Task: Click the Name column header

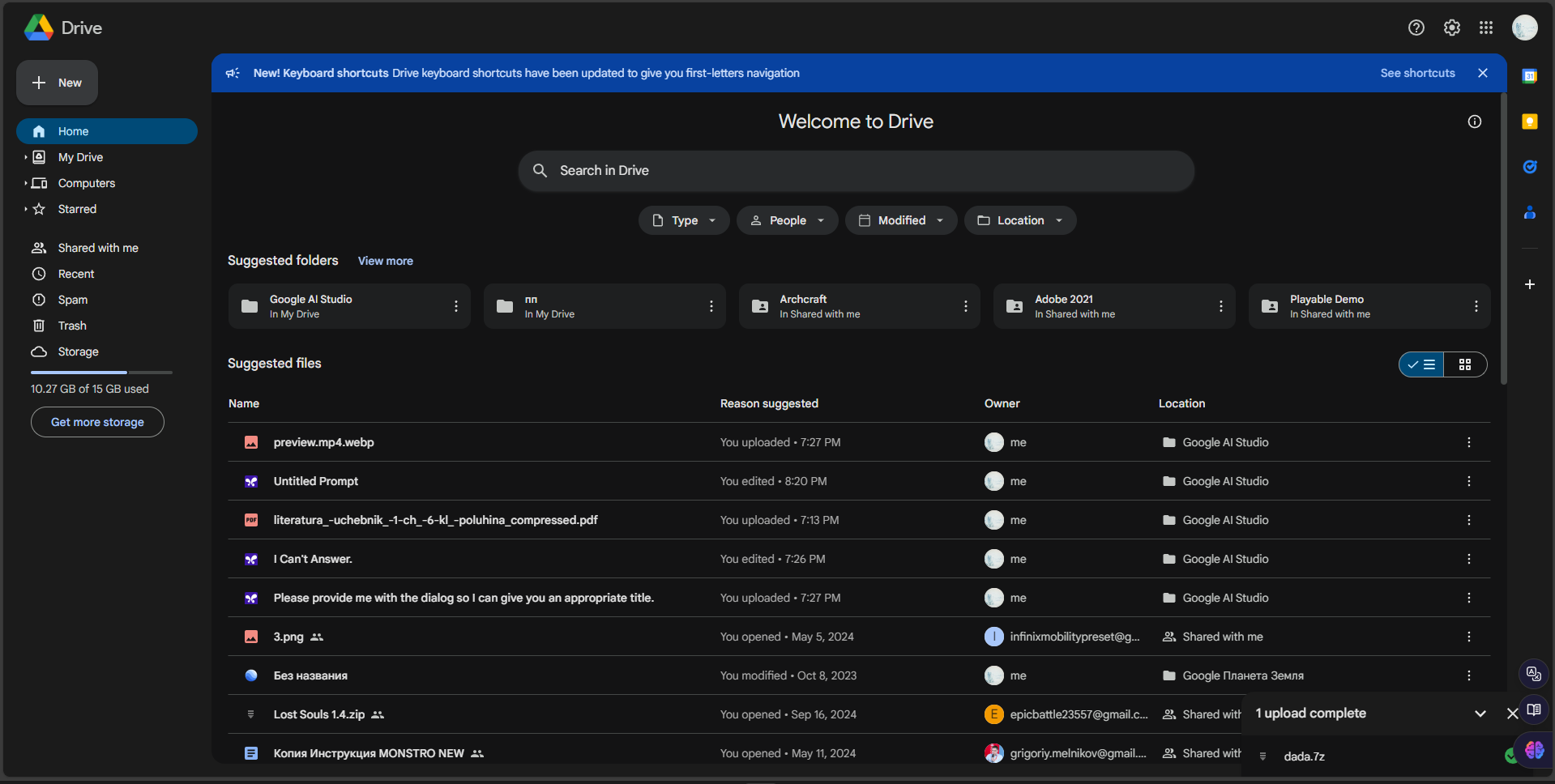Action: [x=244, y=403]
